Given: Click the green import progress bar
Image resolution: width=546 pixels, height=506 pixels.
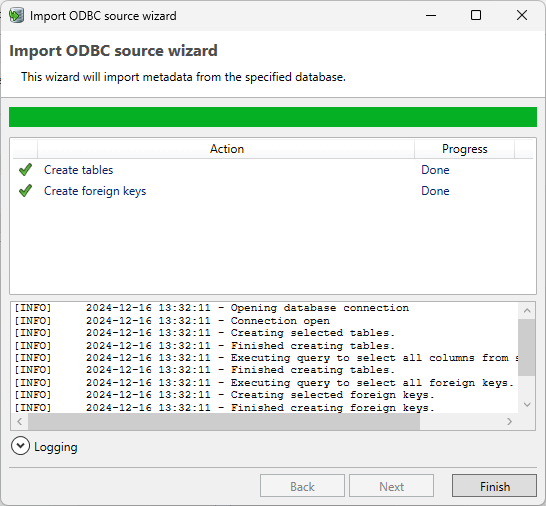Looking at the screenshot, I should [273, 117].
